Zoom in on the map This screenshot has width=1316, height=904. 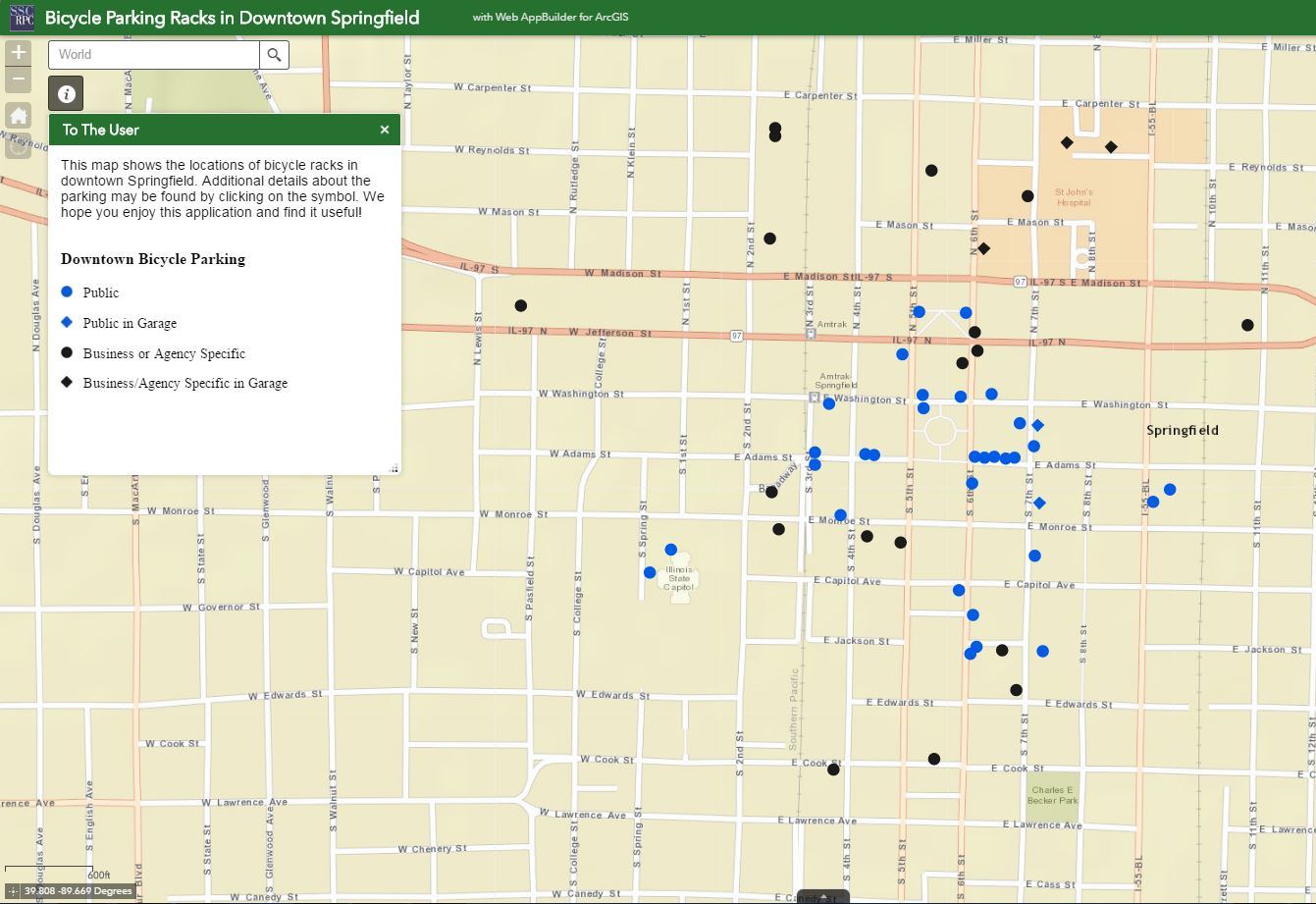(x=18, y=53)
